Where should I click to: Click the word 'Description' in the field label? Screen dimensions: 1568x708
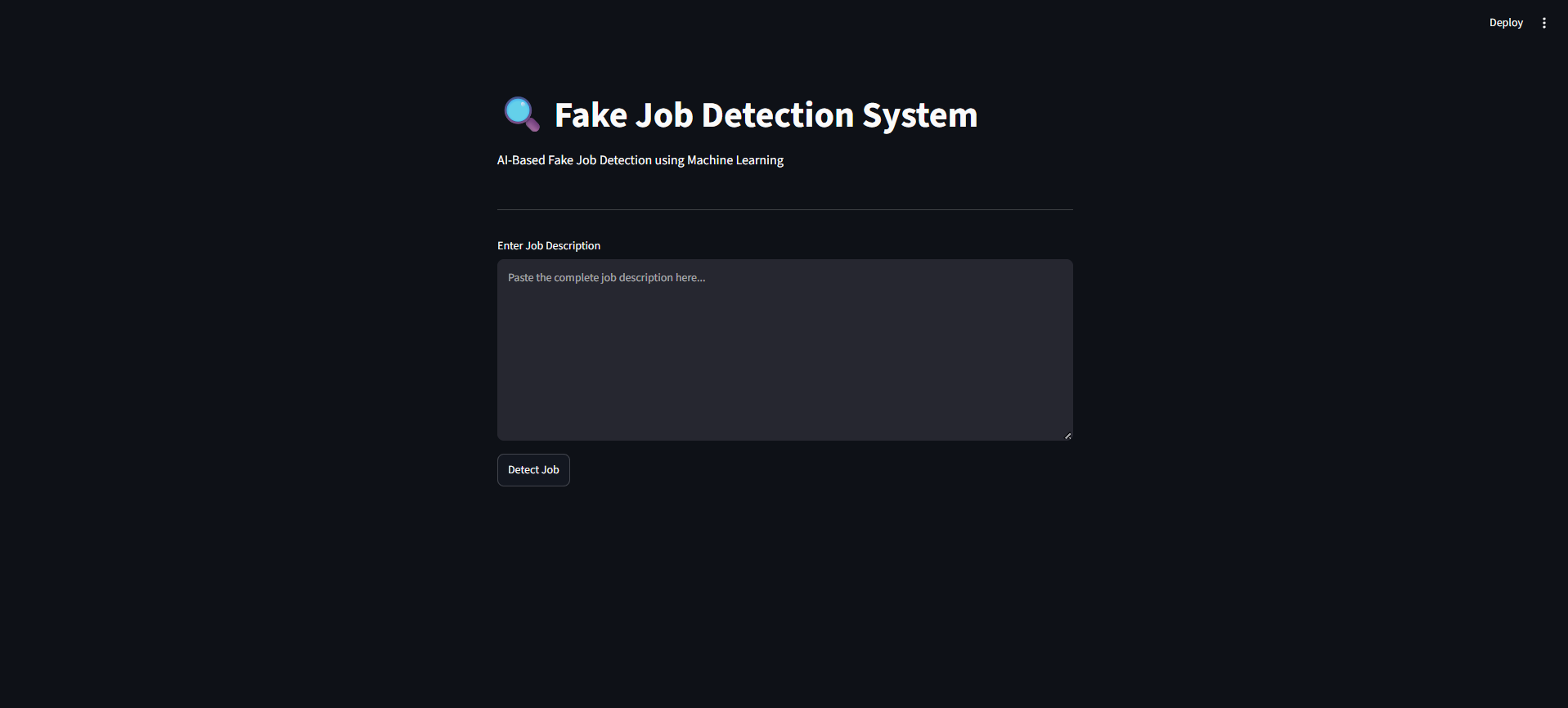coord(573,246)
